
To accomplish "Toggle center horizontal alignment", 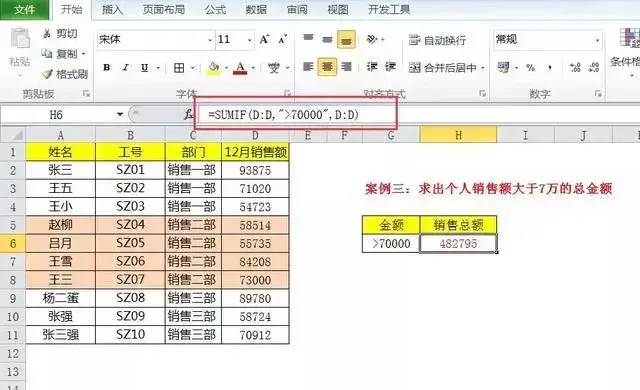I will click(x=327, y=66).
